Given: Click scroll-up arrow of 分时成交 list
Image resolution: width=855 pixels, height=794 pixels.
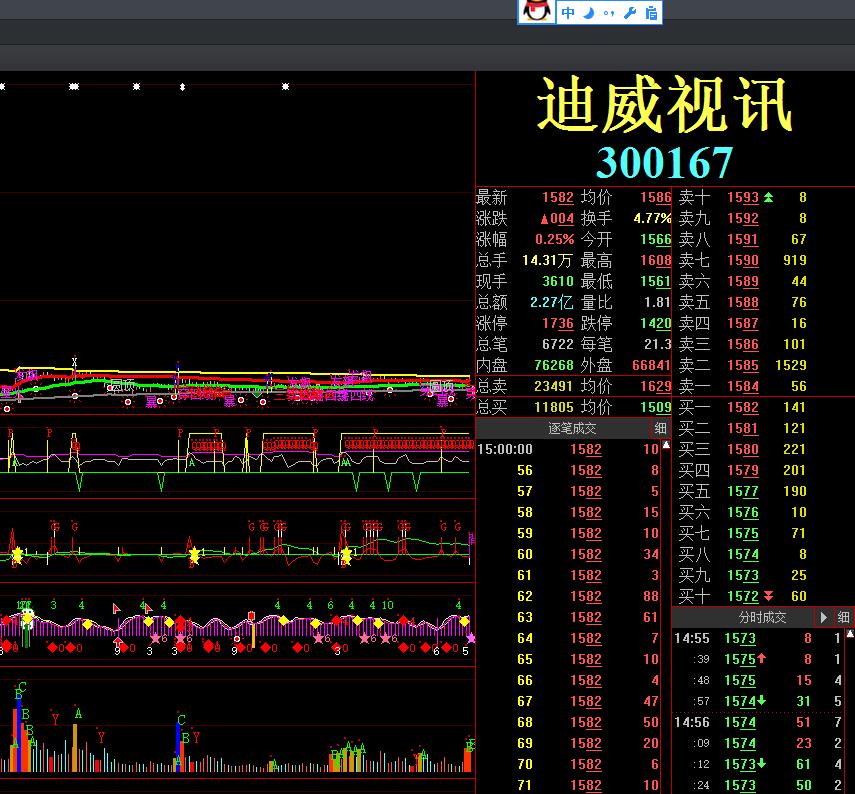Looking at the screenshot, I should (850, 634).
